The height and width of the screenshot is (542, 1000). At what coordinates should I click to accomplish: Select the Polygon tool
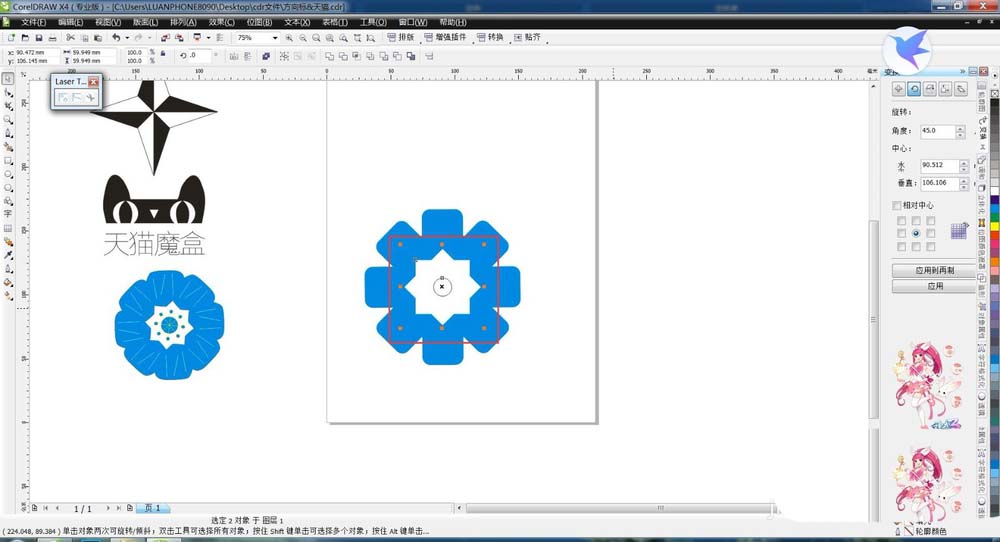pyautogui.click(x=8, y=187)
